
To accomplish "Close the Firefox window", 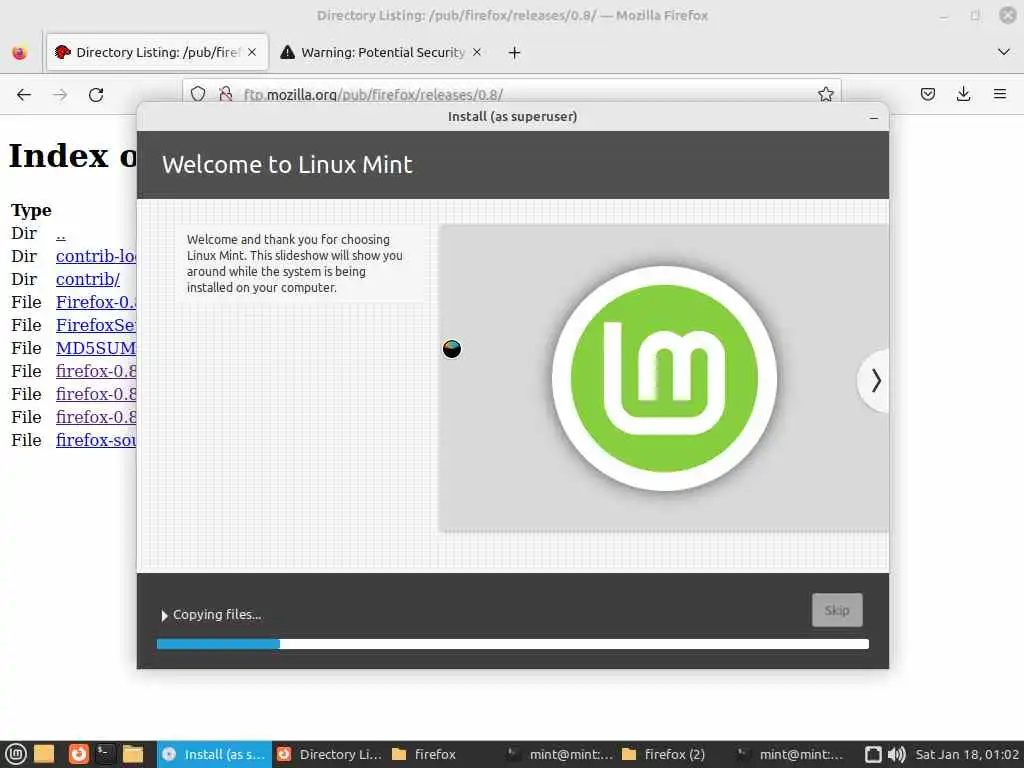I will coord(1008,15).
